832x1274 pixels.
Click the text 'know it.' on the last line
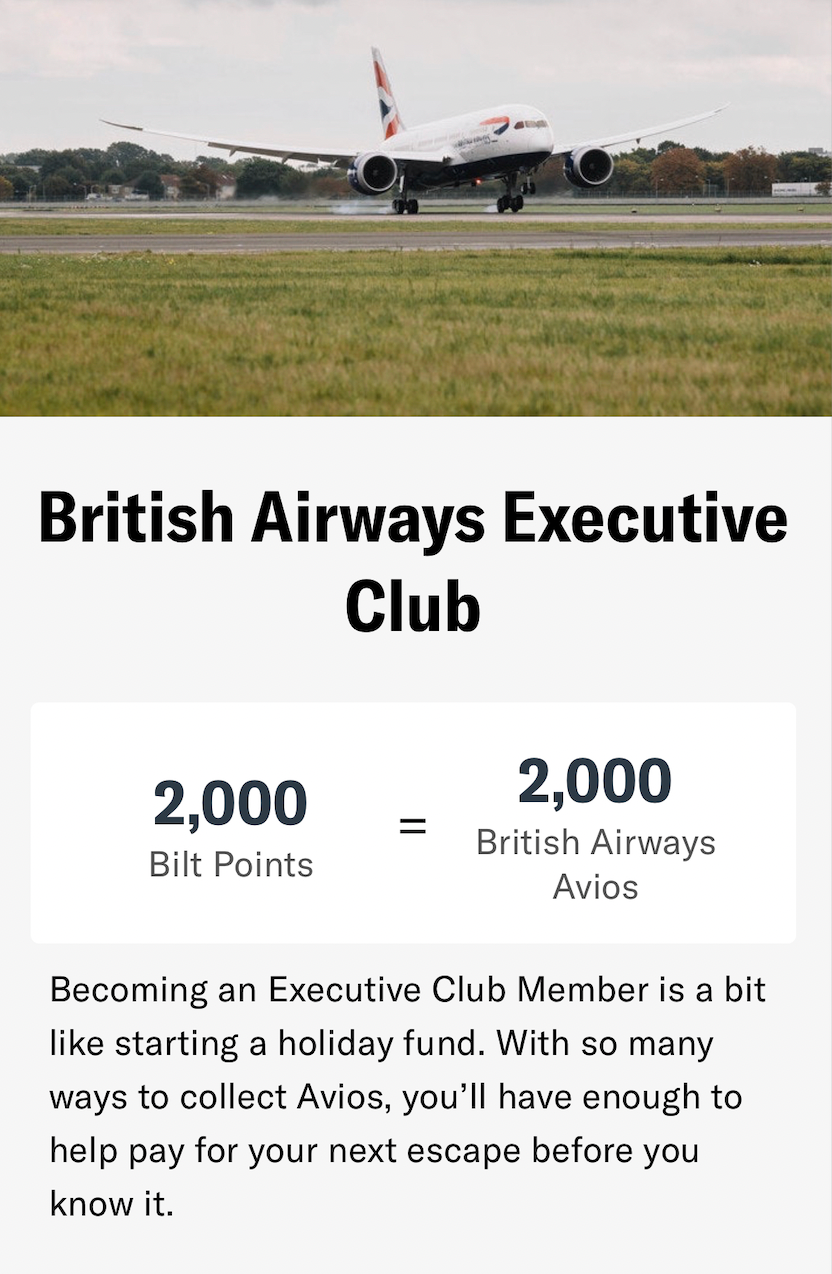pyautogui.click(x=112, y=1204)
